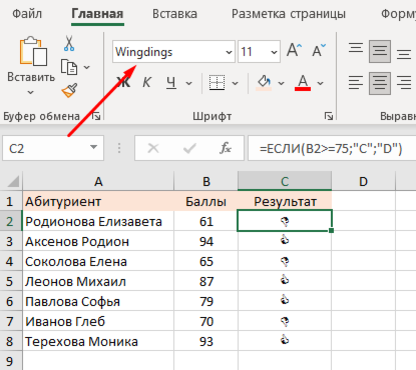
Task: Align cell text left
Action: coord(356,83)
